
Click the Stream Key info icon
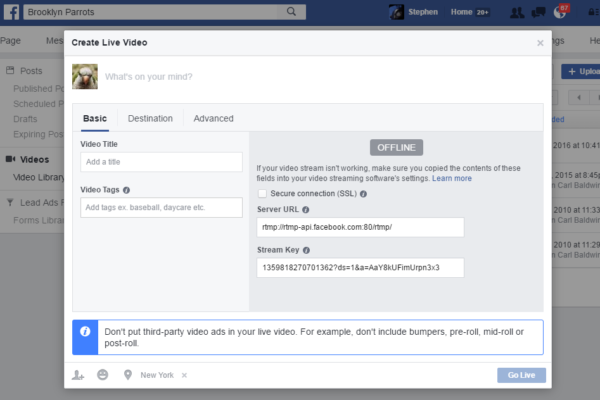tap(306, 250)
